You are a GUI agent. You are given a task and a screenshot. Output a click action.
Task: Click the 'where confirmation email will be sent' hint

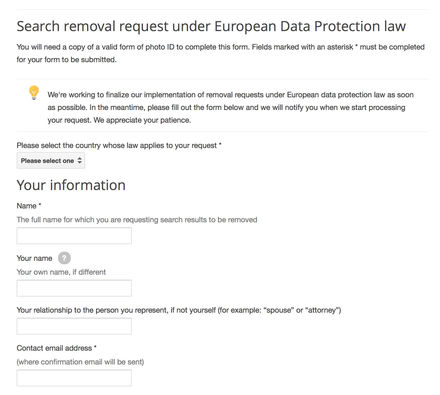(x=80, y=362)
